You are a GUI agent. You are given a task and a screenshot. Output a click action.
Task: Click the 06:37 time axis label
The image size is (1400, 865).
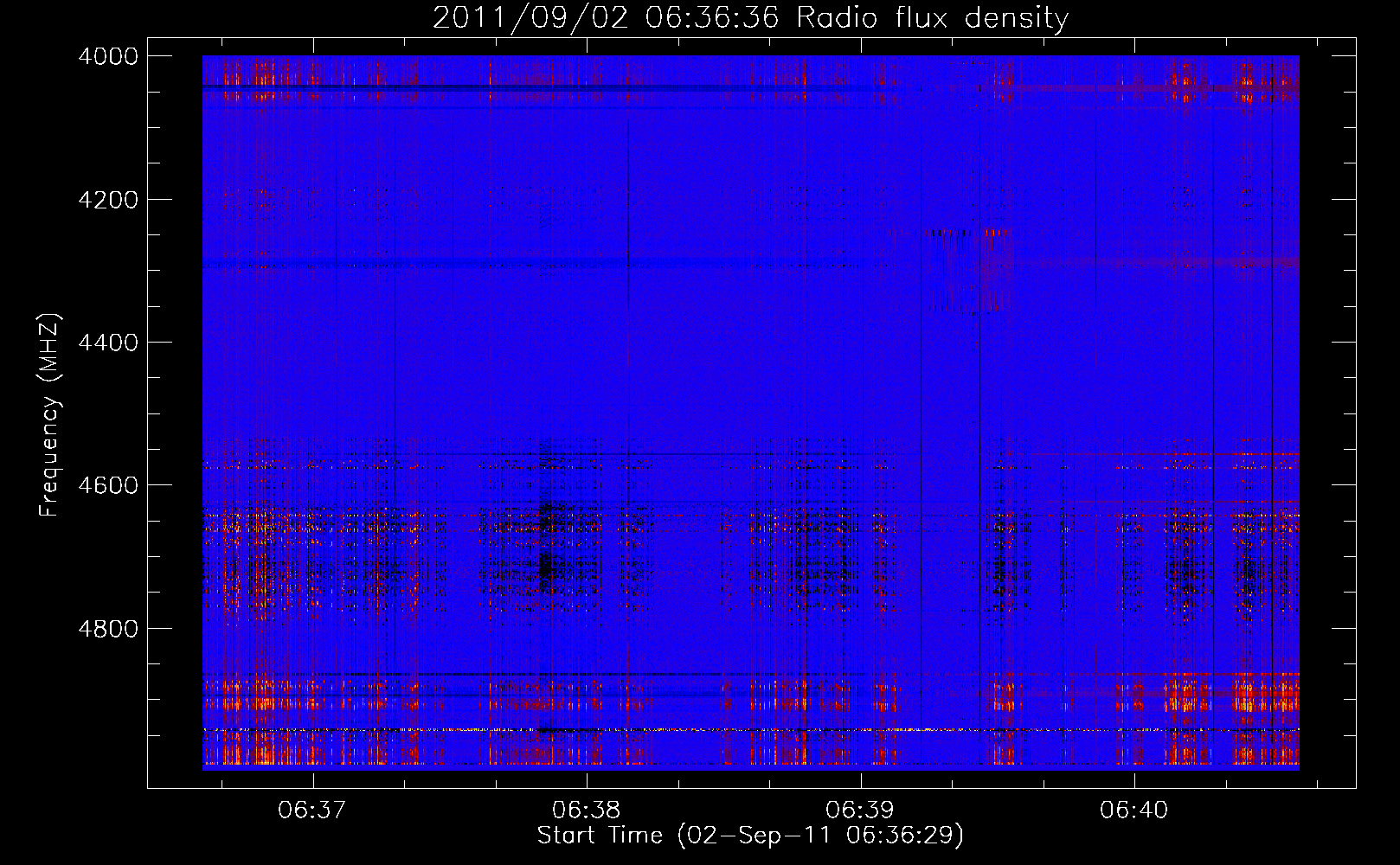(x=311, y=810)
